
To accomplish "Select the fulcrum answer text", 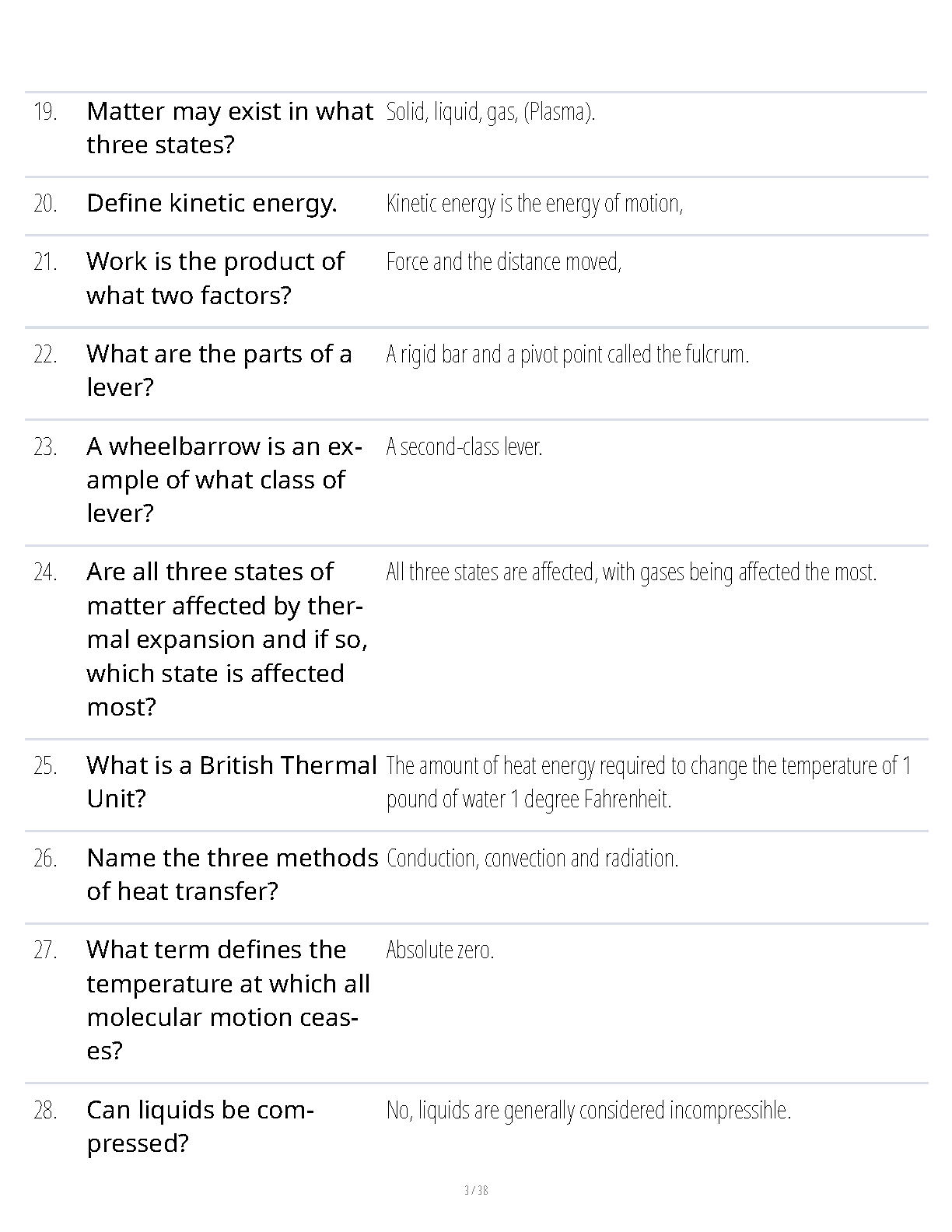I will pos(568,354).
